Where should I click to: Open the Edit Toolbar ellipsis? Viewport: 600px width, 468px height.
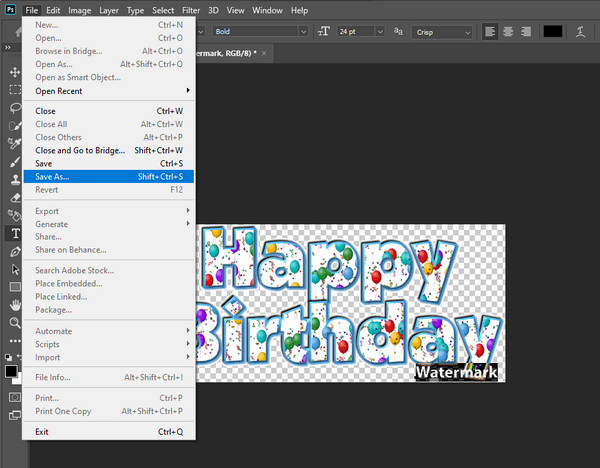point(15,341)
